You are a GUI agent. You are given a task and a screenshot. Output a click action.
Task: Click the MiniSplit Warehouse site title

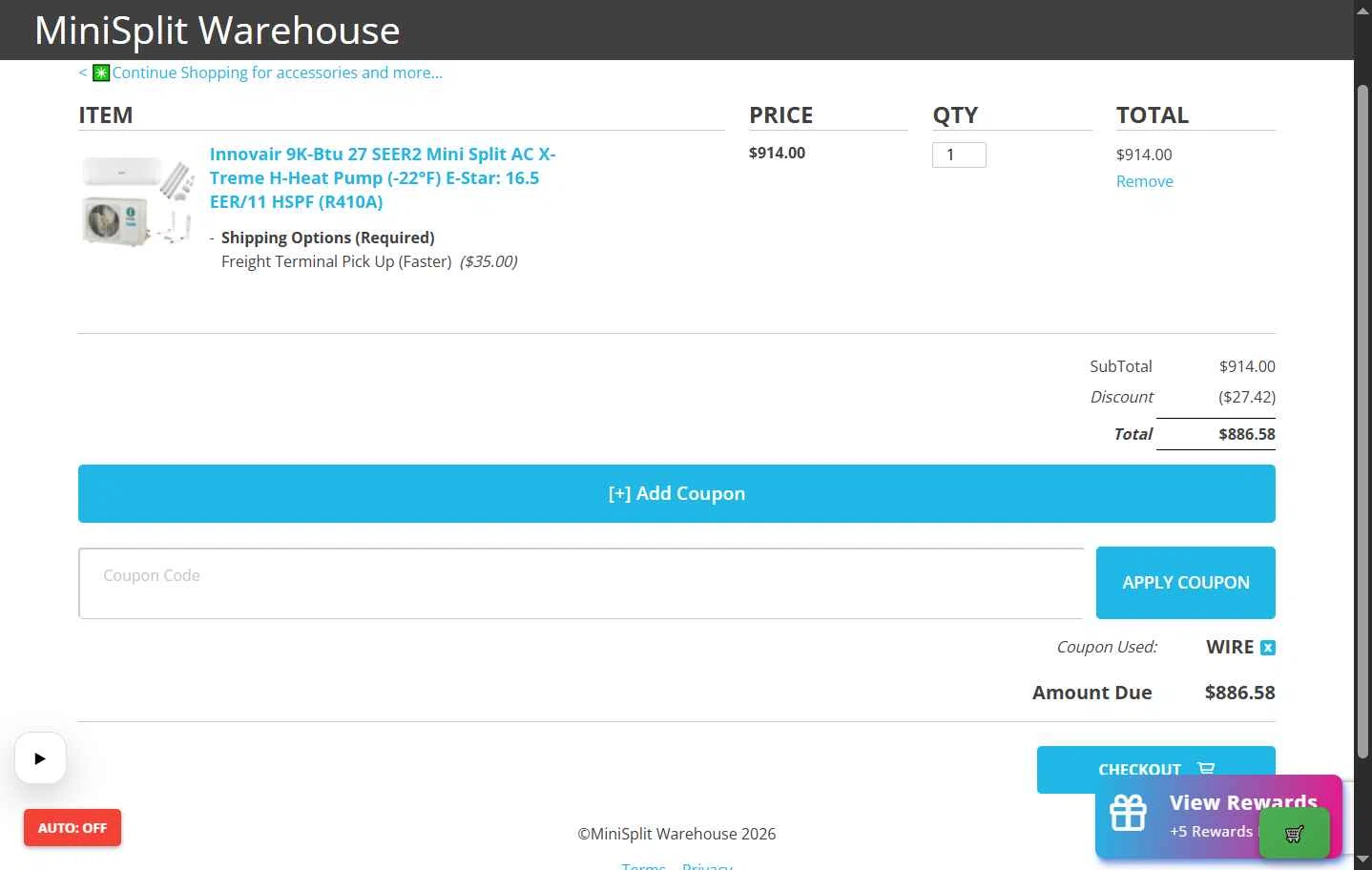[218, 31]
